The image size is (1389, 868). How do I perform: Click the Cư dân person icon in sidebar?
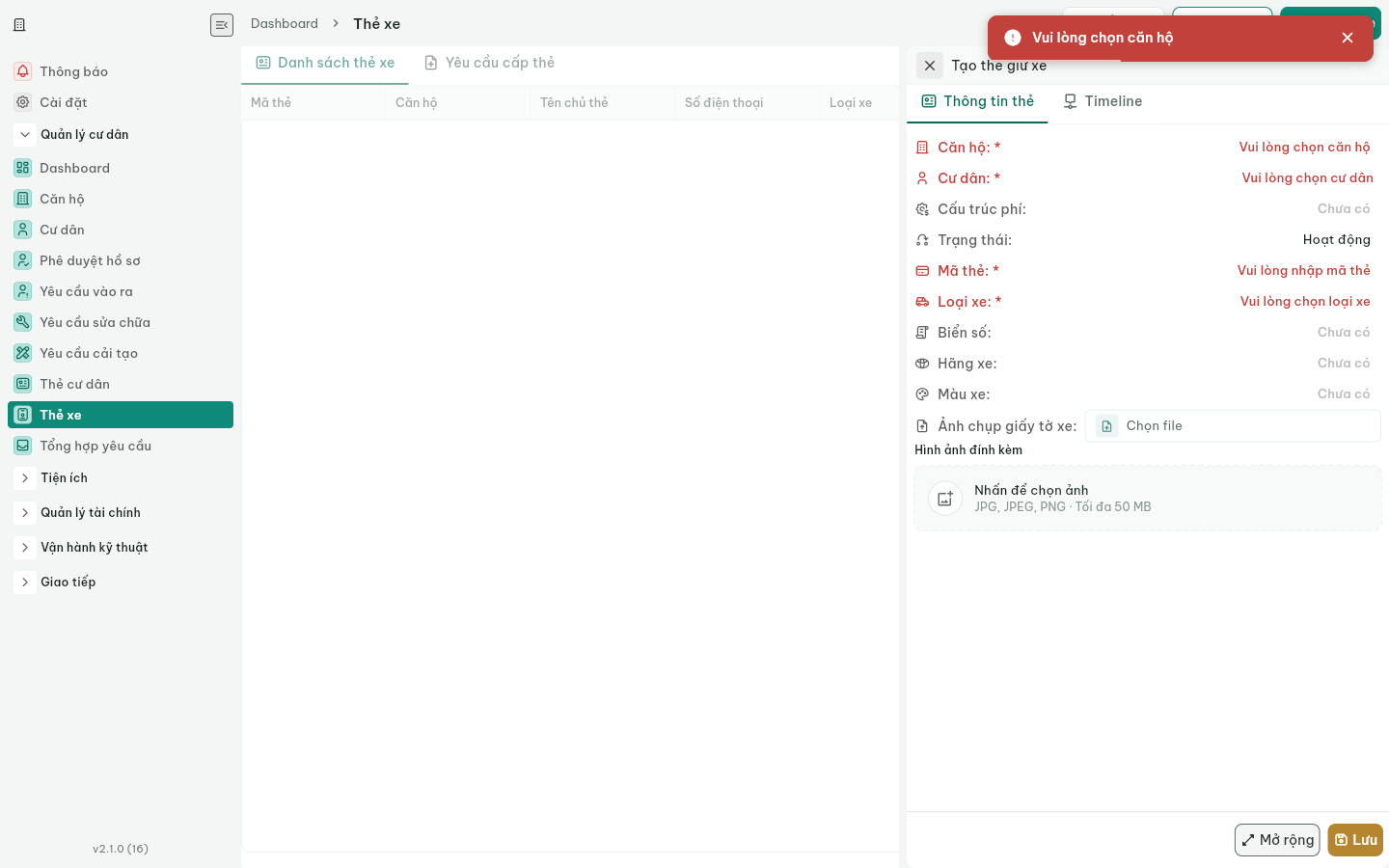pyautogui.click(x=23, y=230)
